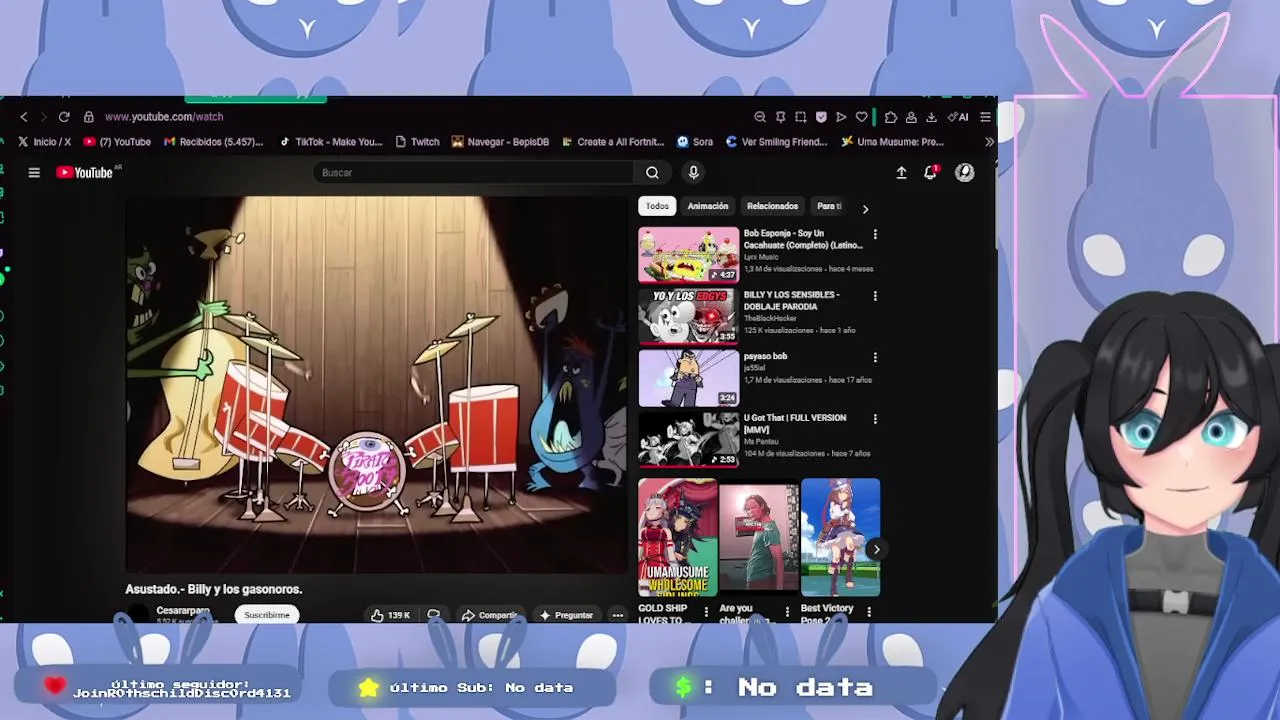The height and width of the screenshot is (720, 1280).
Task: Click the magnifier search button on YouTube
Action: click(652, 173)
